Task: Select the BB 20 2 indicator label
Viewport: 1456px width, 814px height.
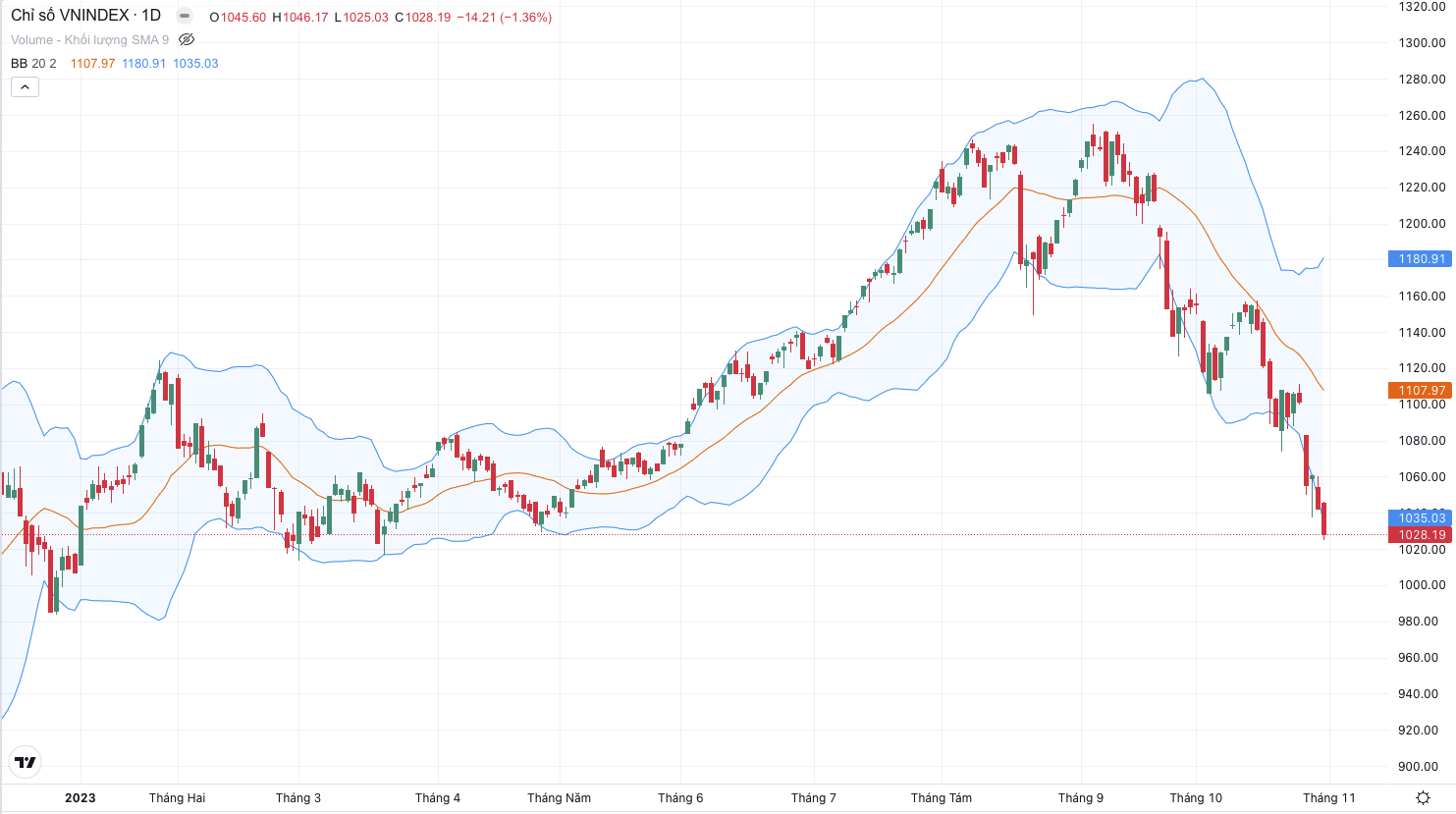Action: point(33,63)
